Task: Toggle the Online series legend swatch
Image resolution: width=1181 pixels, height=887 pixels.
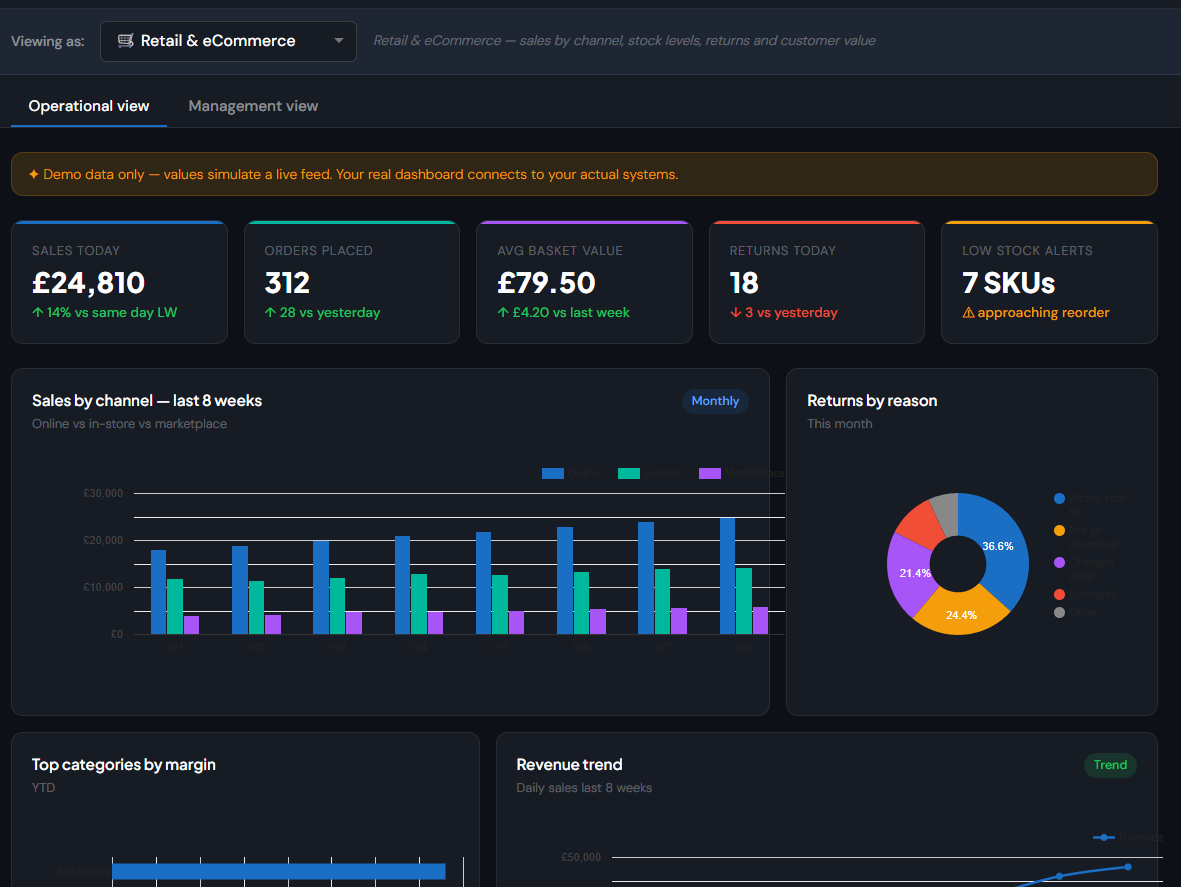Action: point(553,473)
